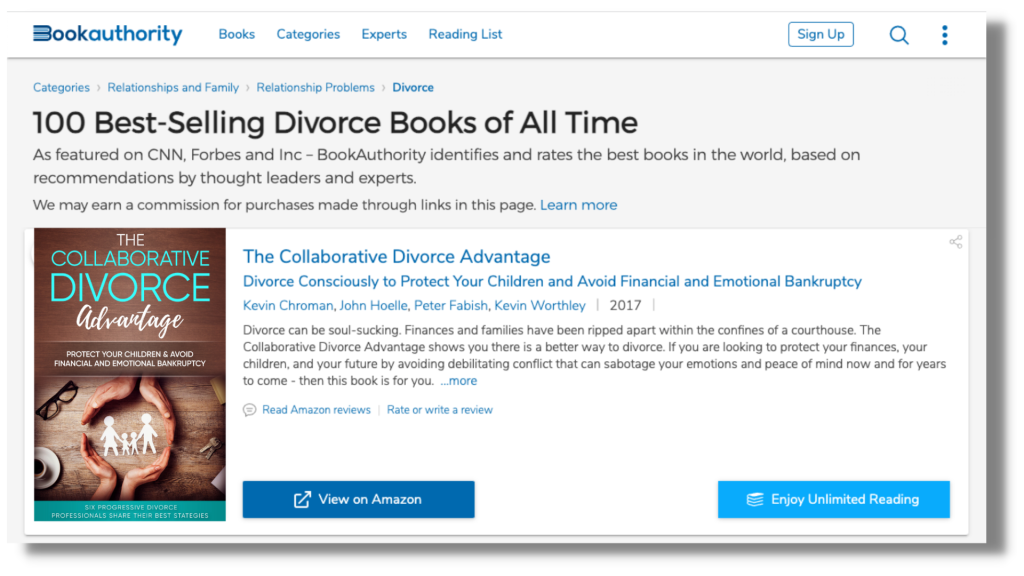Viewport: 1024px width, 576px height.
Task: Go to the Experts page
Action: [384, 34]
